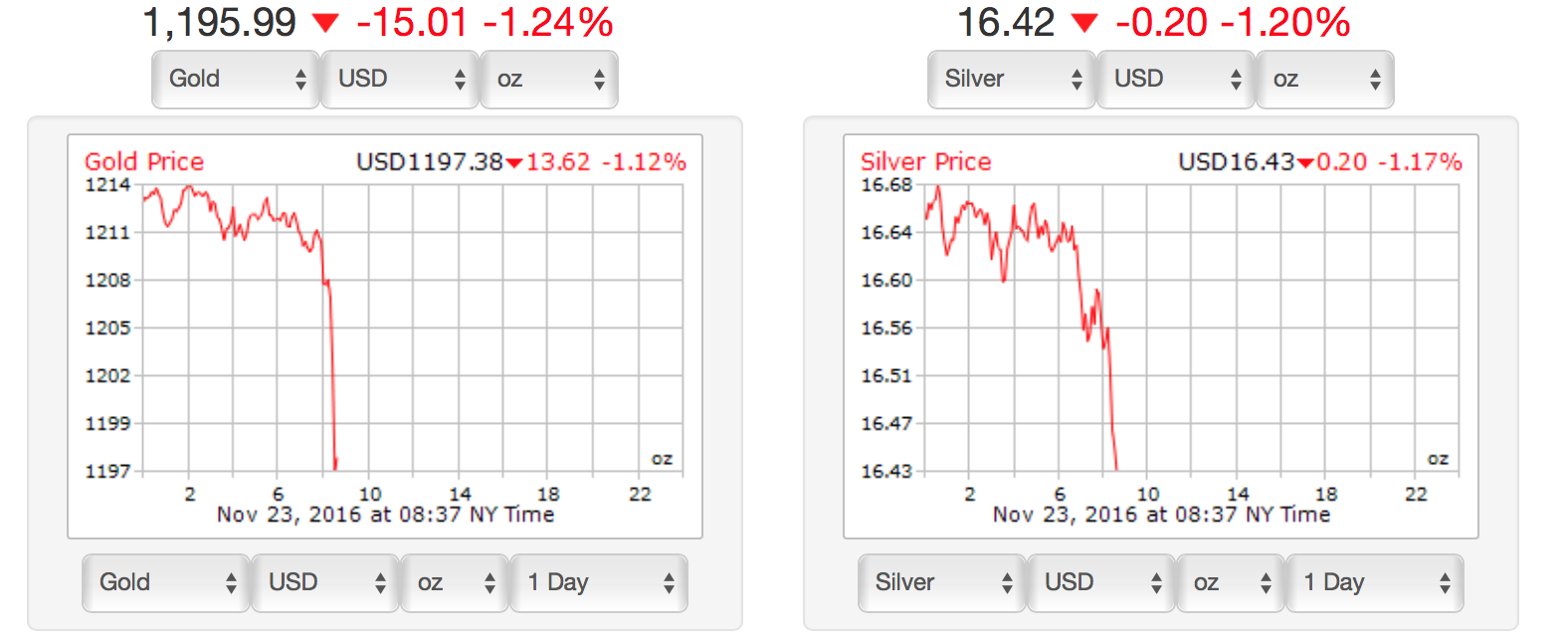The image size is (1568, 643).
Task: Open the Gold metal dropdown above the chart
Action: [236, 80]
